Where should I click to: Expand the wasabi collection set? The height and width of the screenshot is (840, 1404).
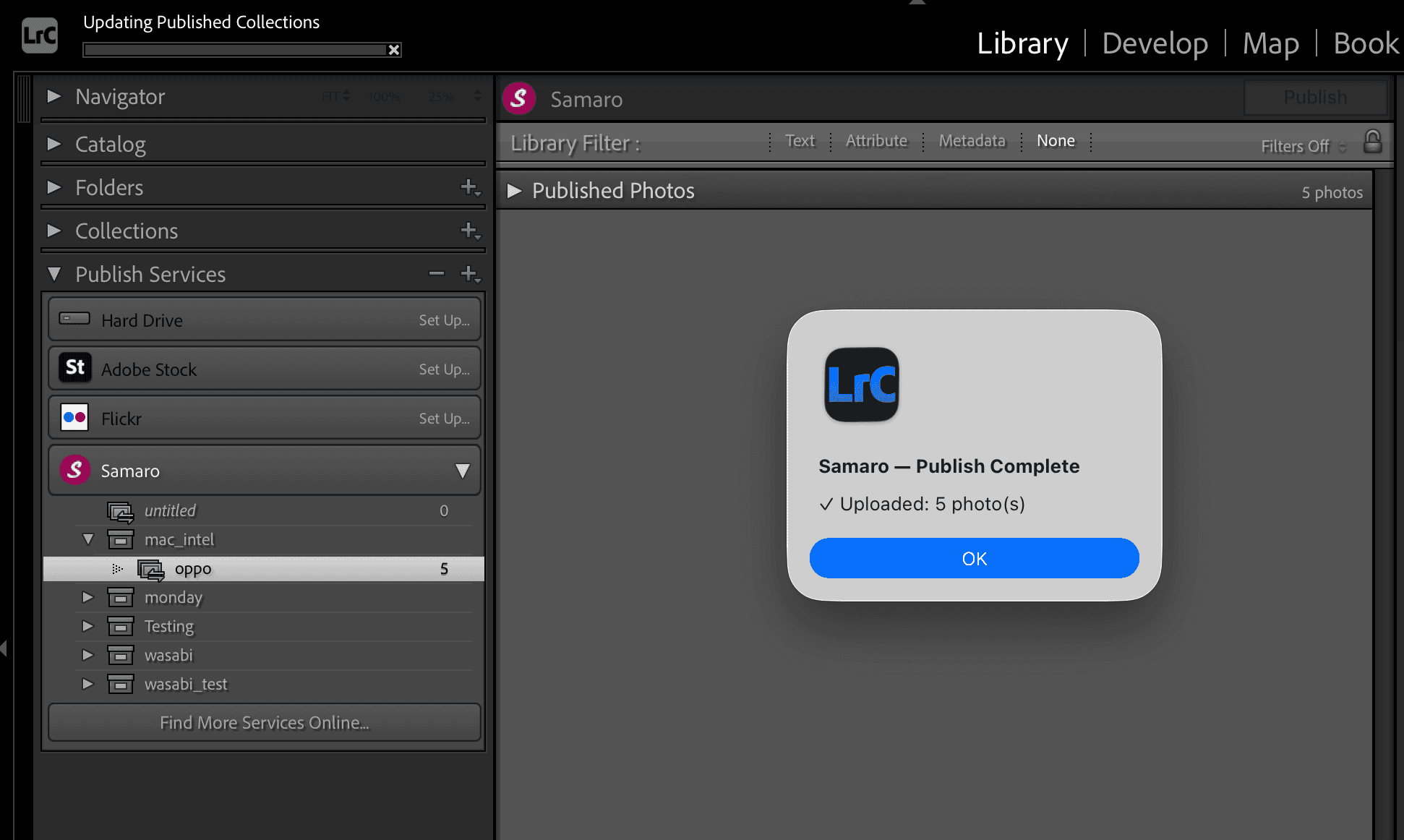87,655
